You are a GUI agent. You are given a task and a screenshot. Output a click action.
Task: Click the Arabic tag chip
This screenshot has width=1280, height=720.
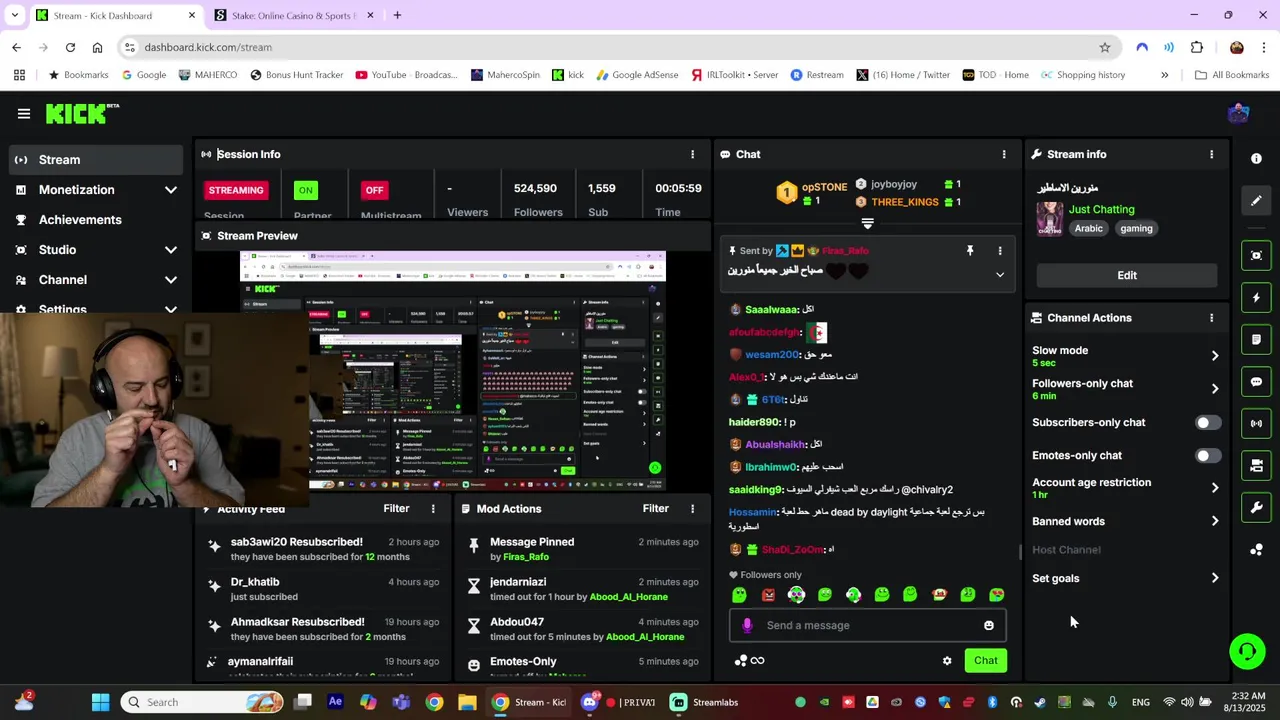[1089, 229]
